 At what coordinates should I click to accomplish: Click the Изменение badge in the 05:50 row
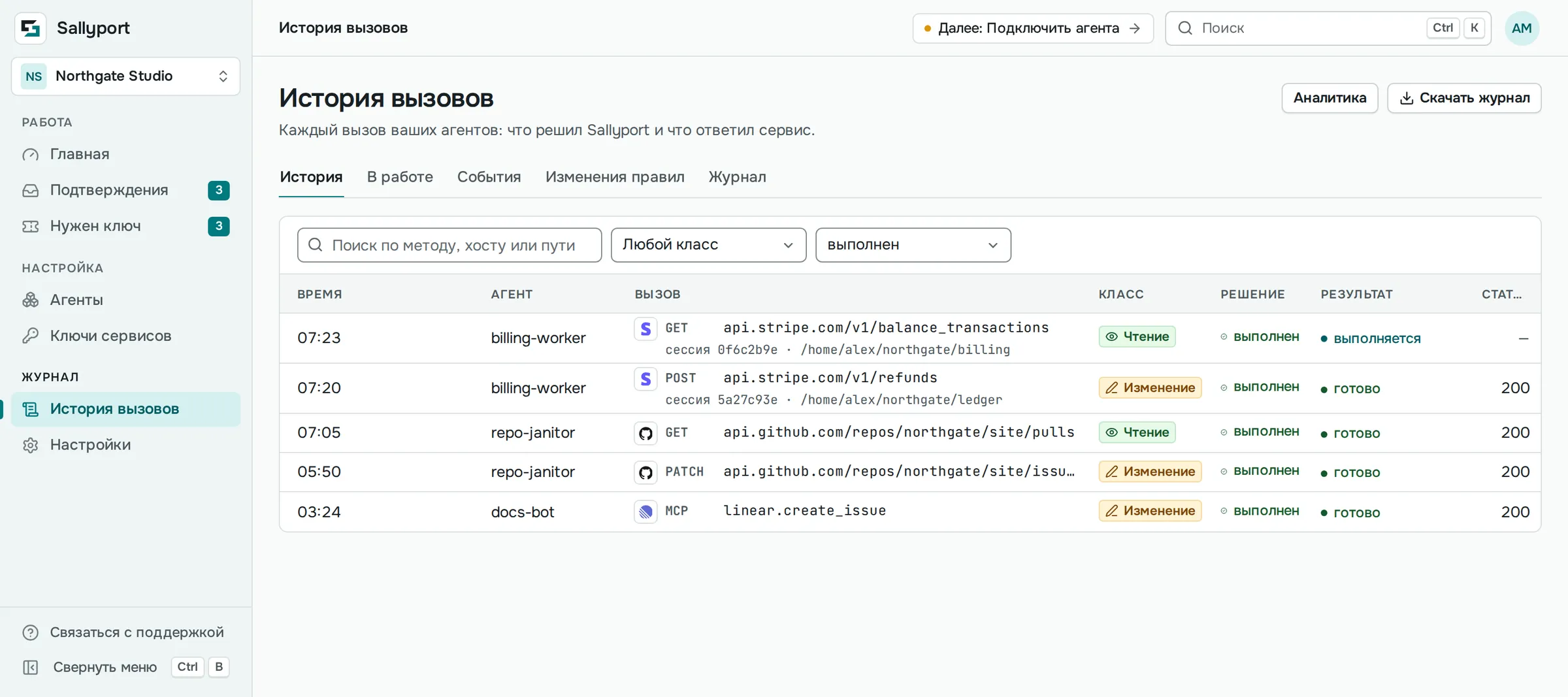[1150, 472]
